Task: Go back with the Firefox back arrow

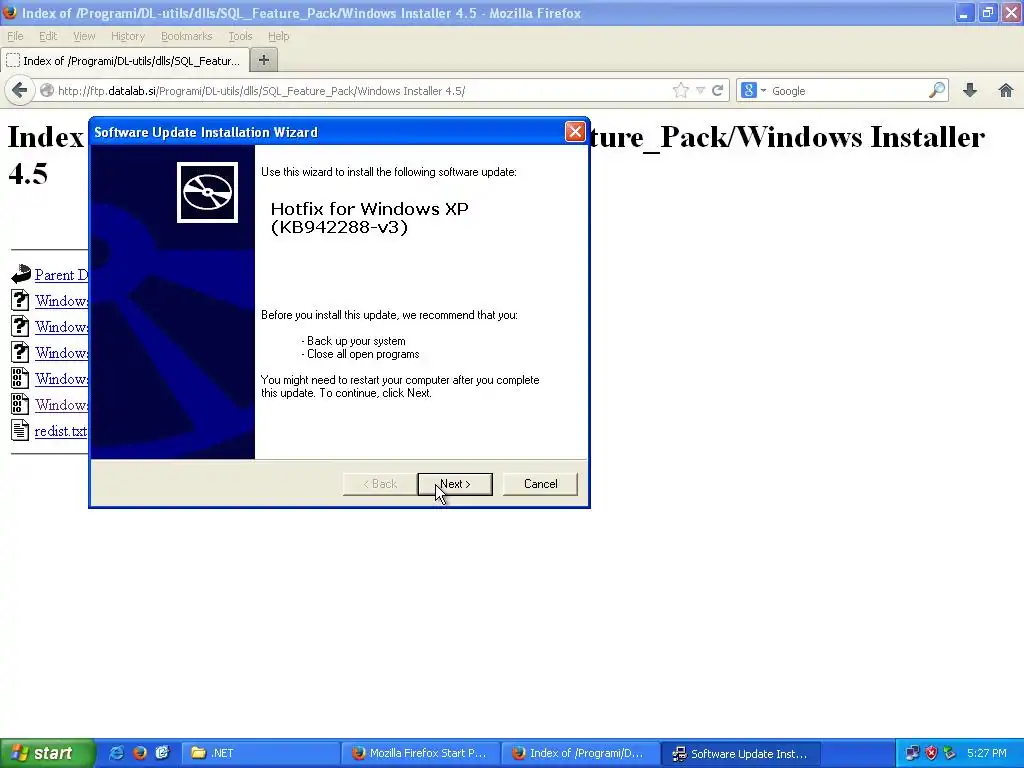Action: coord(20,90)
